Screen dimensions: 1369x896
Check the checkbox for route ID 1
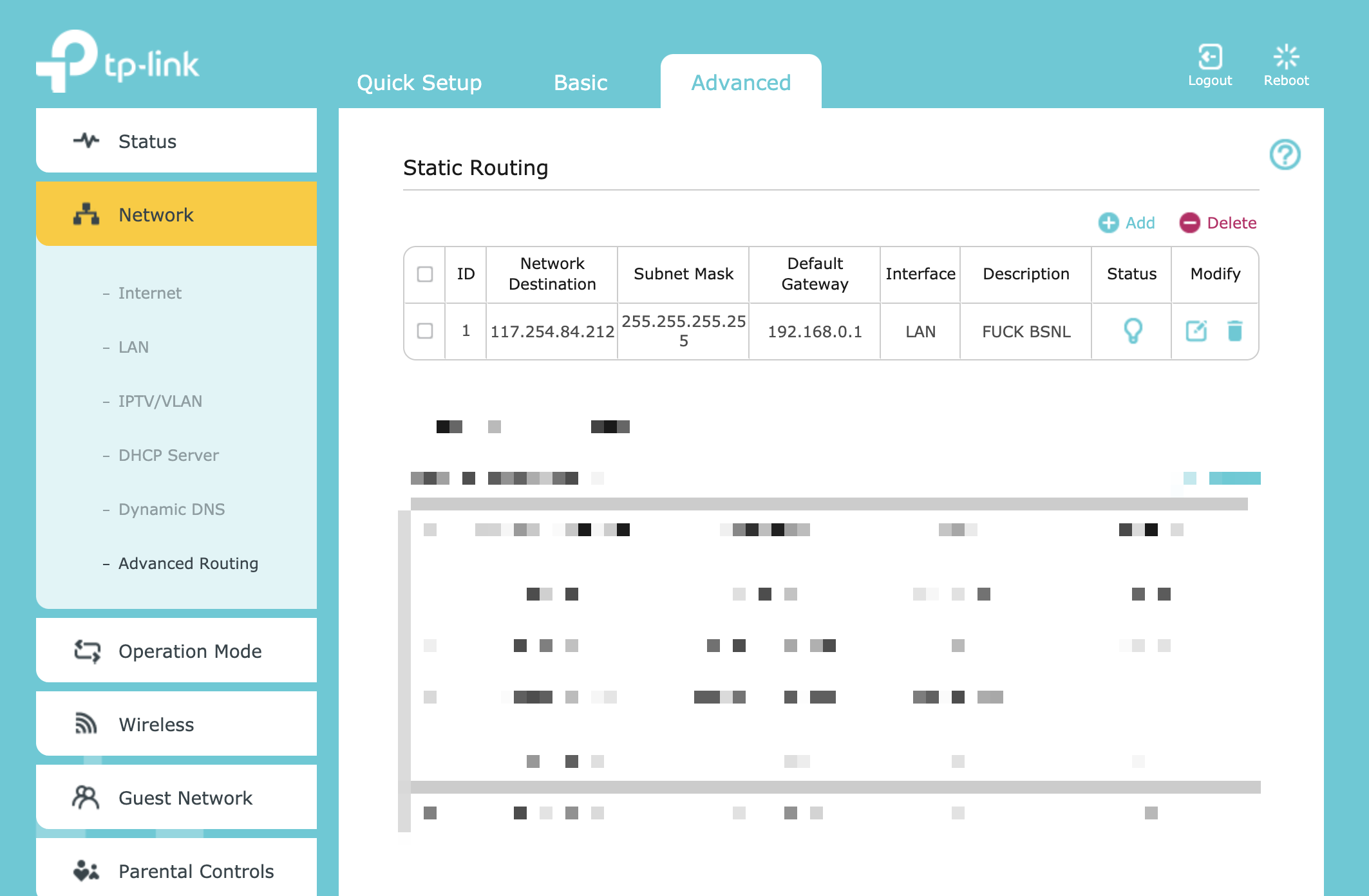tap(425, 331)
